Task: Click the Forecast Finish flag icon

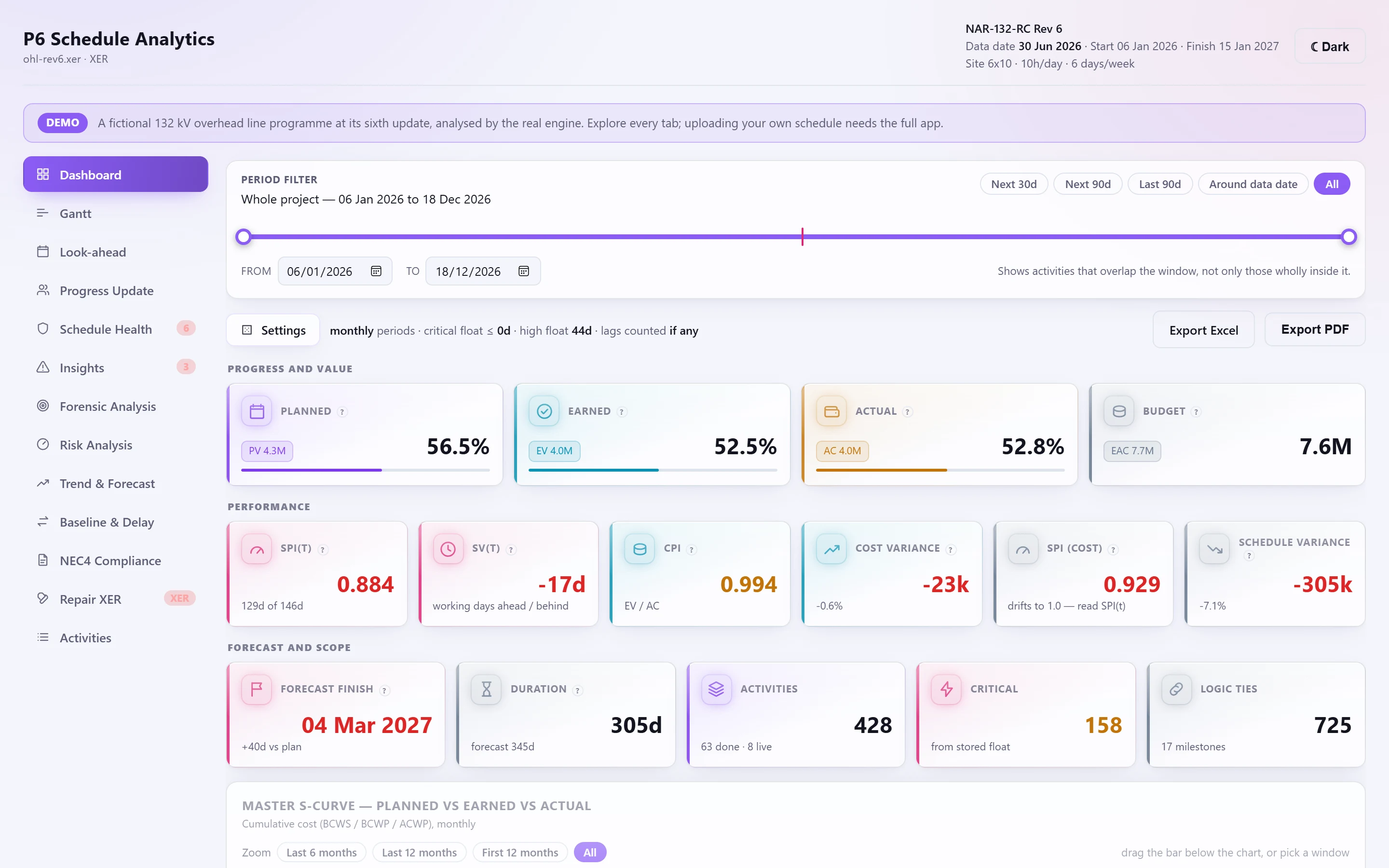Action: [x=257, y=689]
